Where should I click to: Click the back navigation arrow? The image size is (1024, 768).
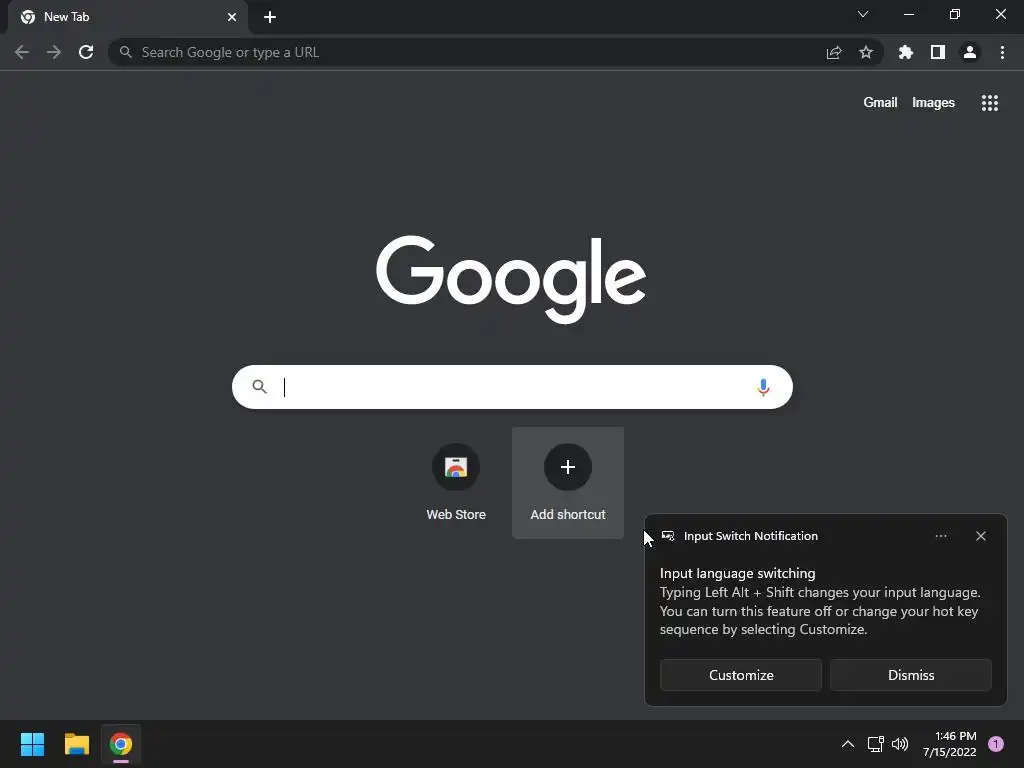22,52
